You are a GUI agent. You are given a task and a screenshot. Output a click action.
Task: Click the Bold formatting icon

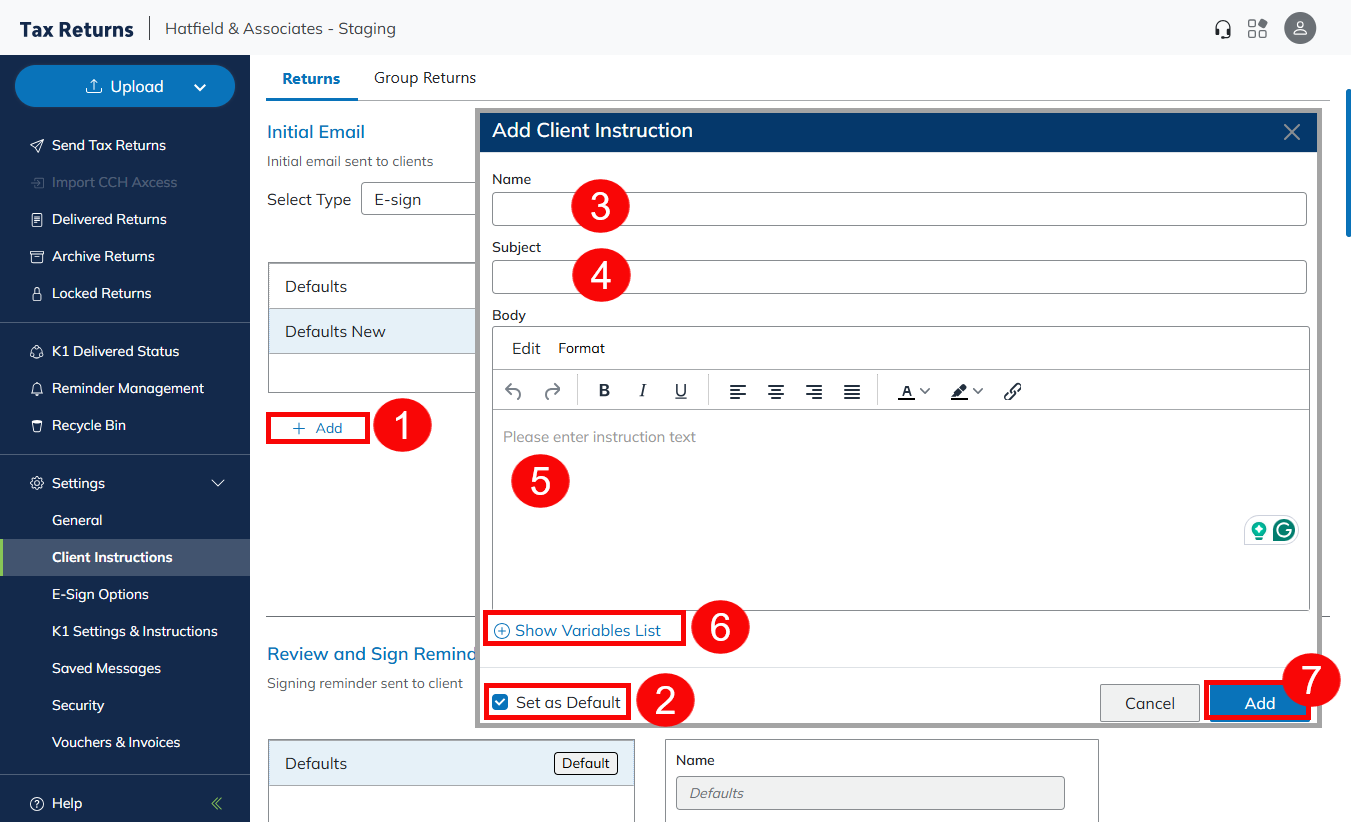point(604,391)
